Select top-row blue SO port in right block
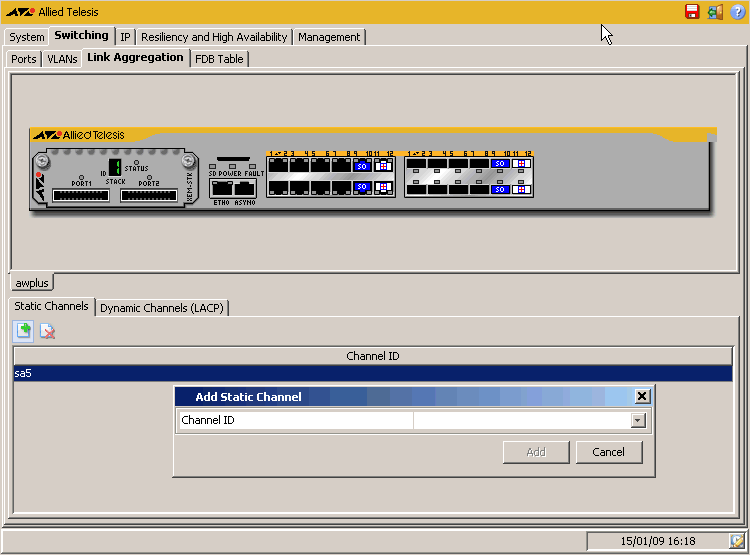The width and height of the screenshot is (750, 555). (x=500, y=164)
